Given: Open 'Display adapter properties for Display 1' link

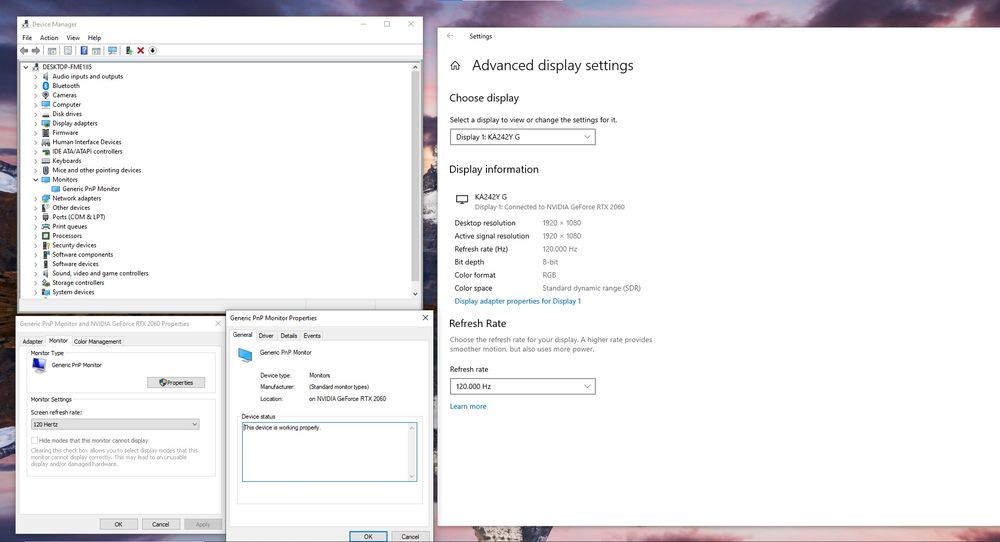Looking at the screenshot, I should pyautogui.click(x=517, y=301).
